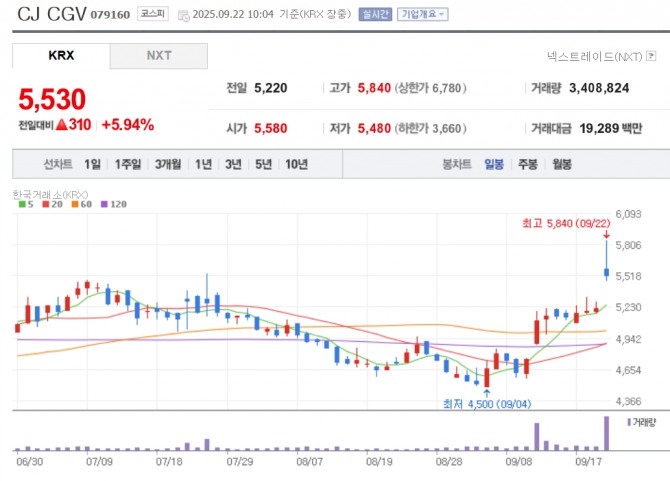
Task: Click the 실시간 badge
Action: pyautogui.click(x=376, y=15)
